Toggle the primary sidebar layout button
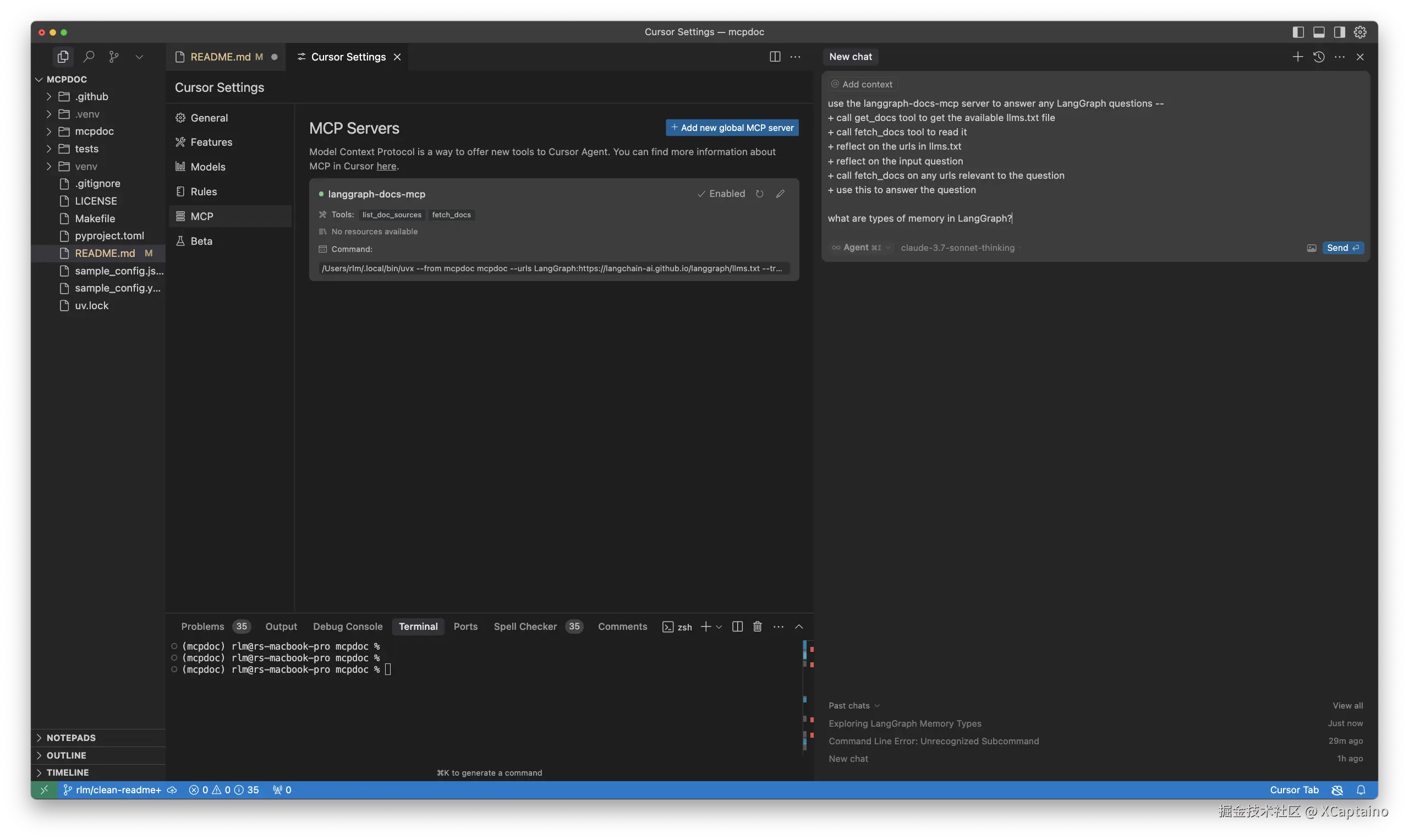 coord(1298,32)
